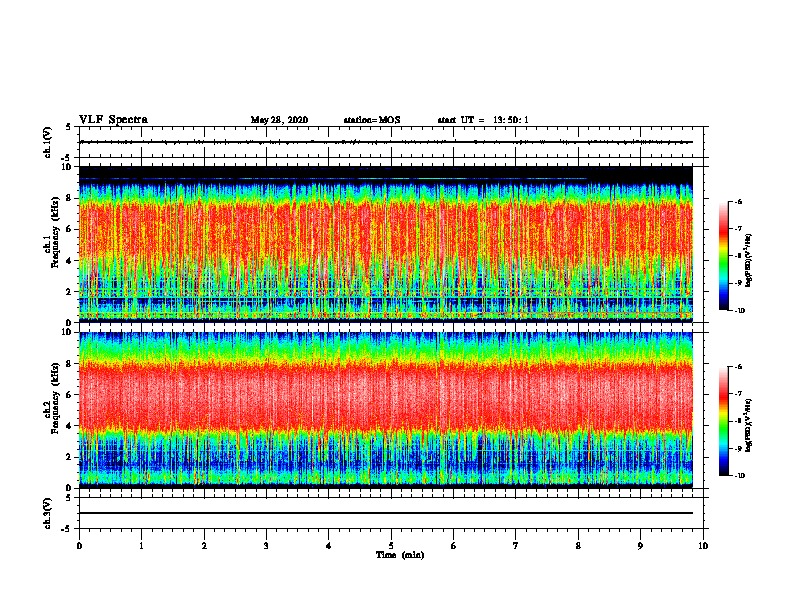
Task: Click the ch.1 spectrogram color scale bar
Action: coord(723,256)
